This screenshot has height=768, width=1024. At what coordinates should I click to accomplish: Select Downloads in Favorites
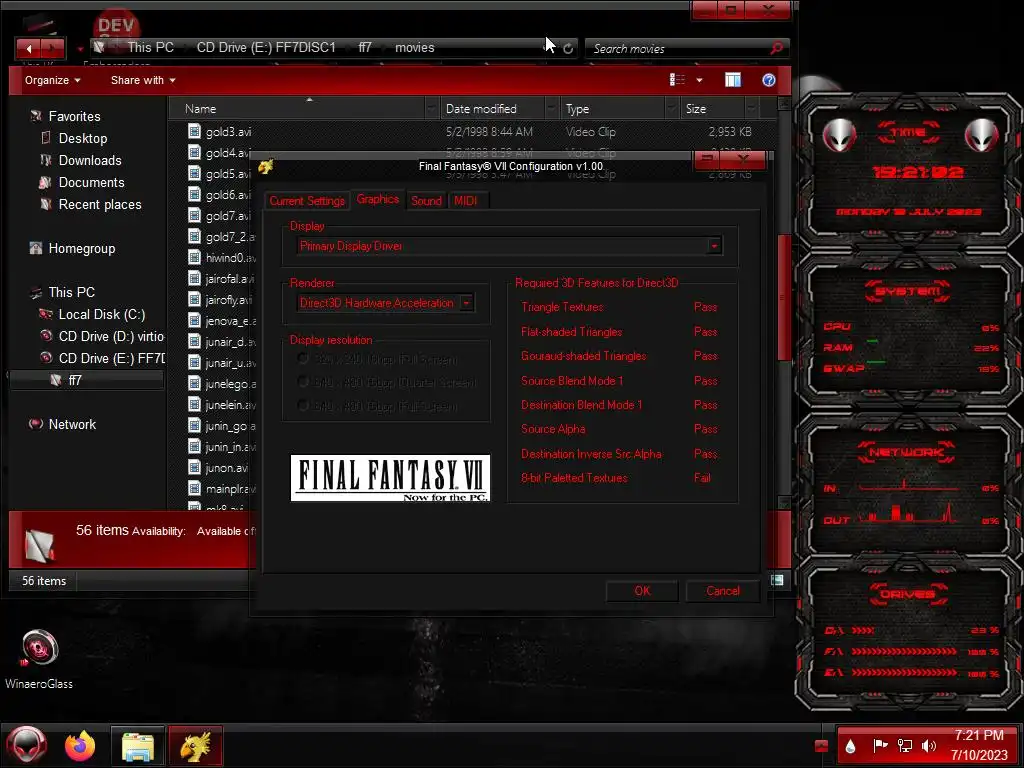[x=90, y=161]
